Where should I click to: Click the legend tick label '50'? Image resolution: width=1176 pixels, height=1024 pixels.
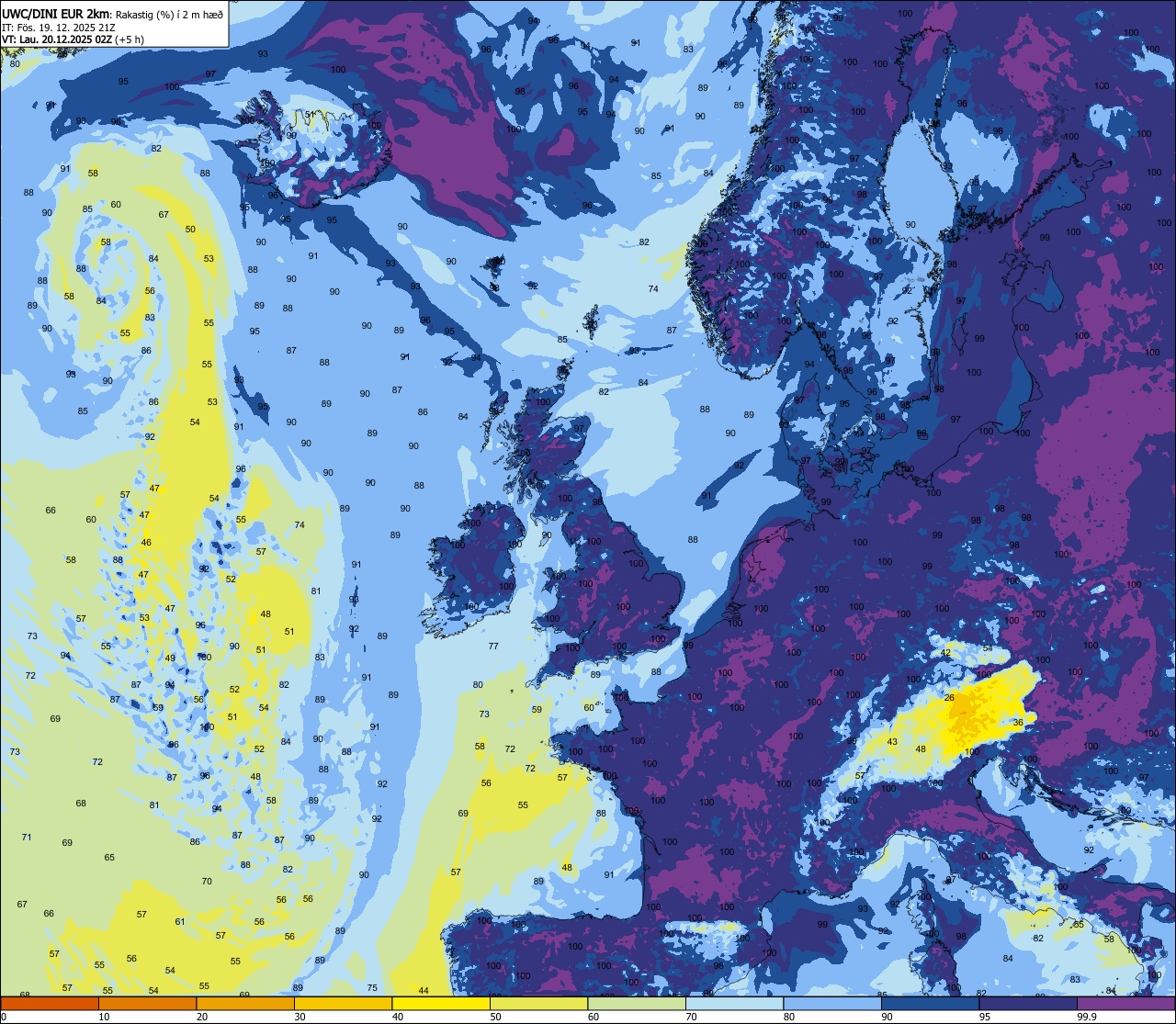(495, 1017)
